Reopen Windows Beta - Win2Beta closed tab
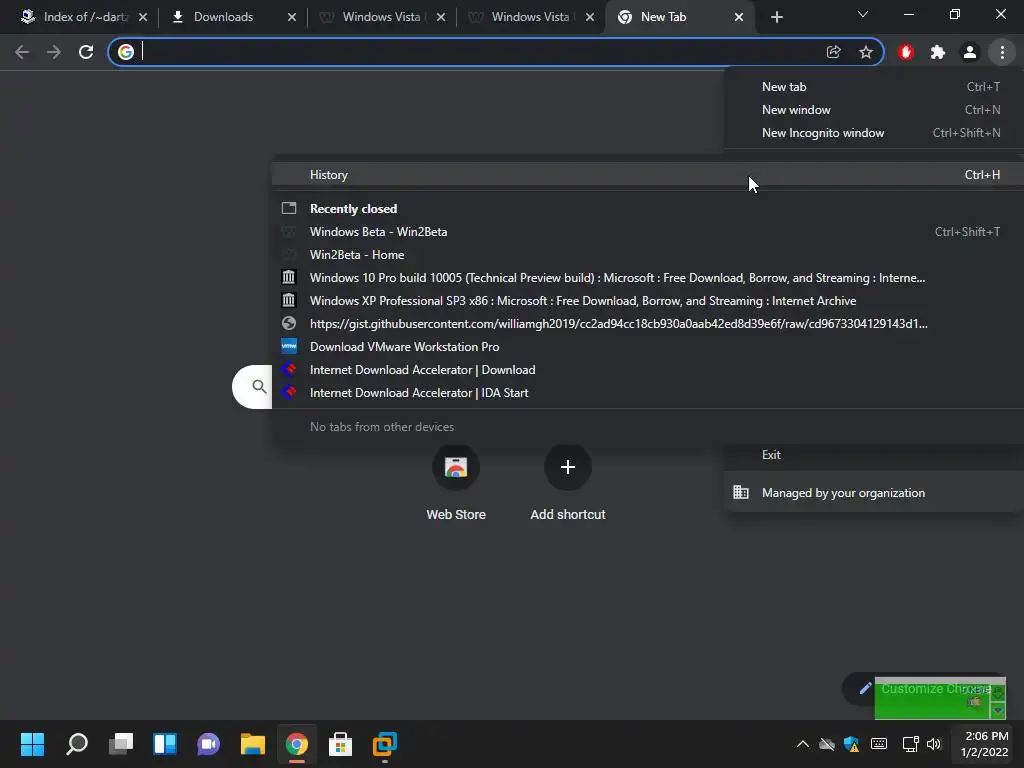Screen dimensions: 1024x768 [x=648, y=232]
